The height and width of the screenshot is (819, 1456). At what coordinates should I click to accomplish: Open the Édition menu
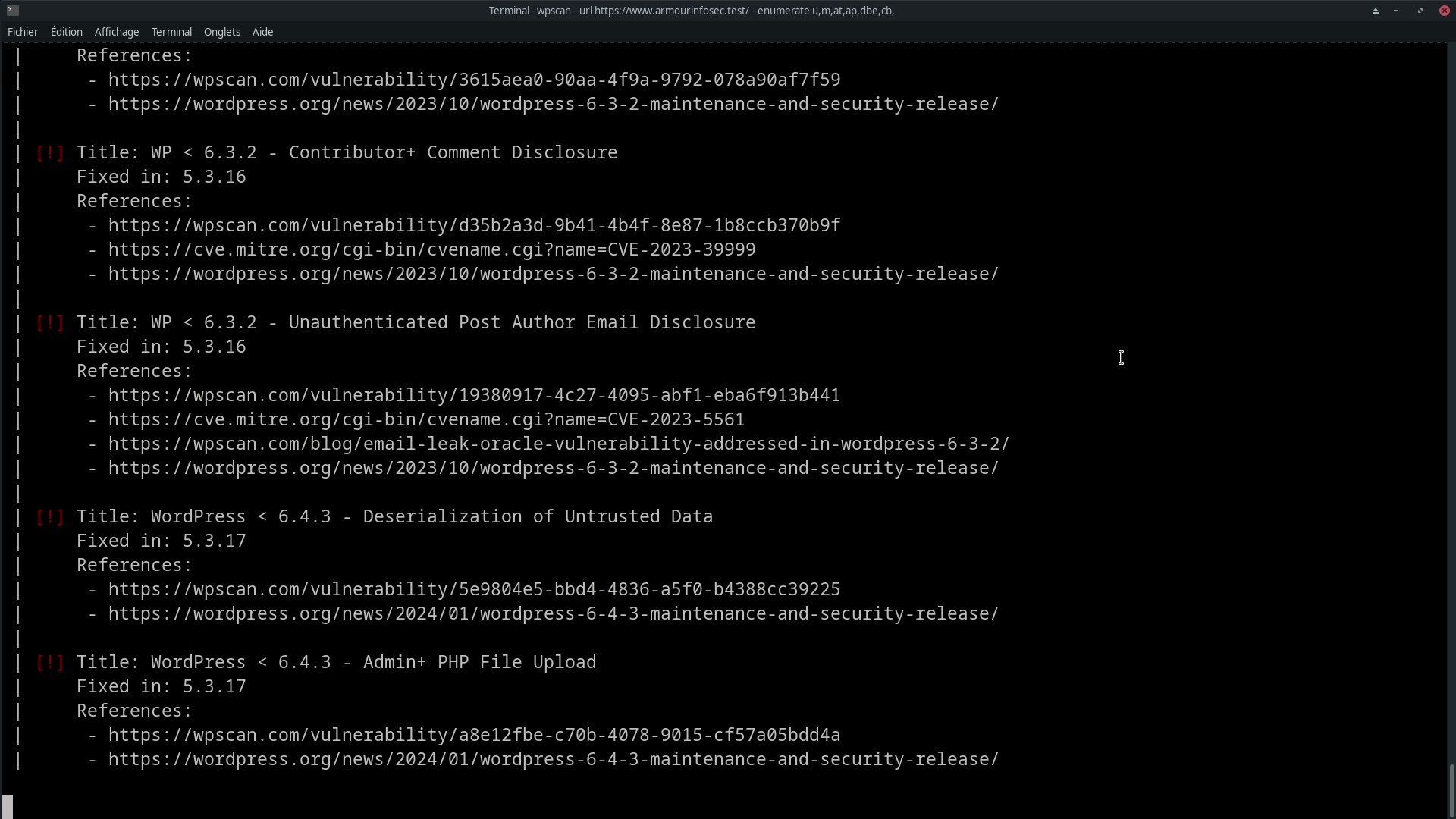pyautogui.click(x=67, y=32)
